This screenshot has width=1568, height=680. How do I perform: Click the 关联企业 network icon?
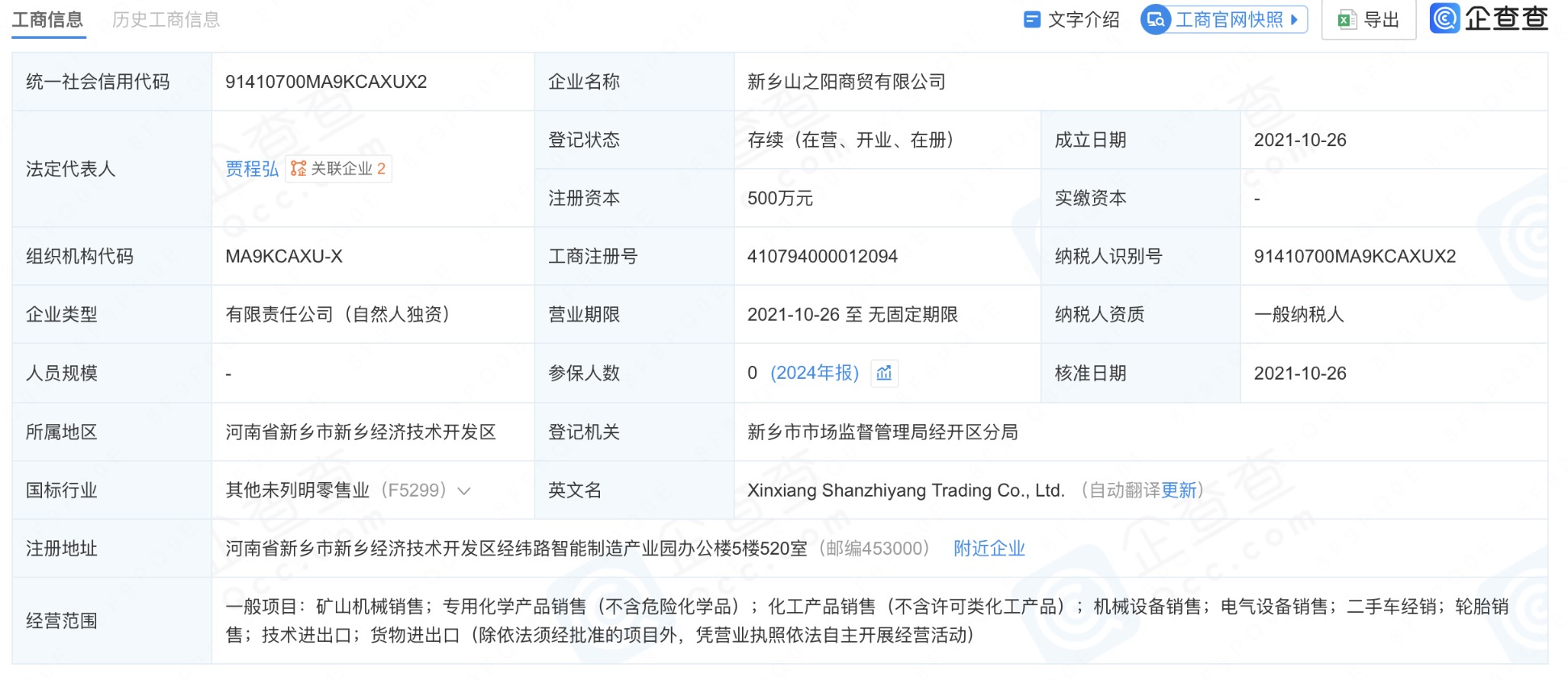click(x=299, y=169)
